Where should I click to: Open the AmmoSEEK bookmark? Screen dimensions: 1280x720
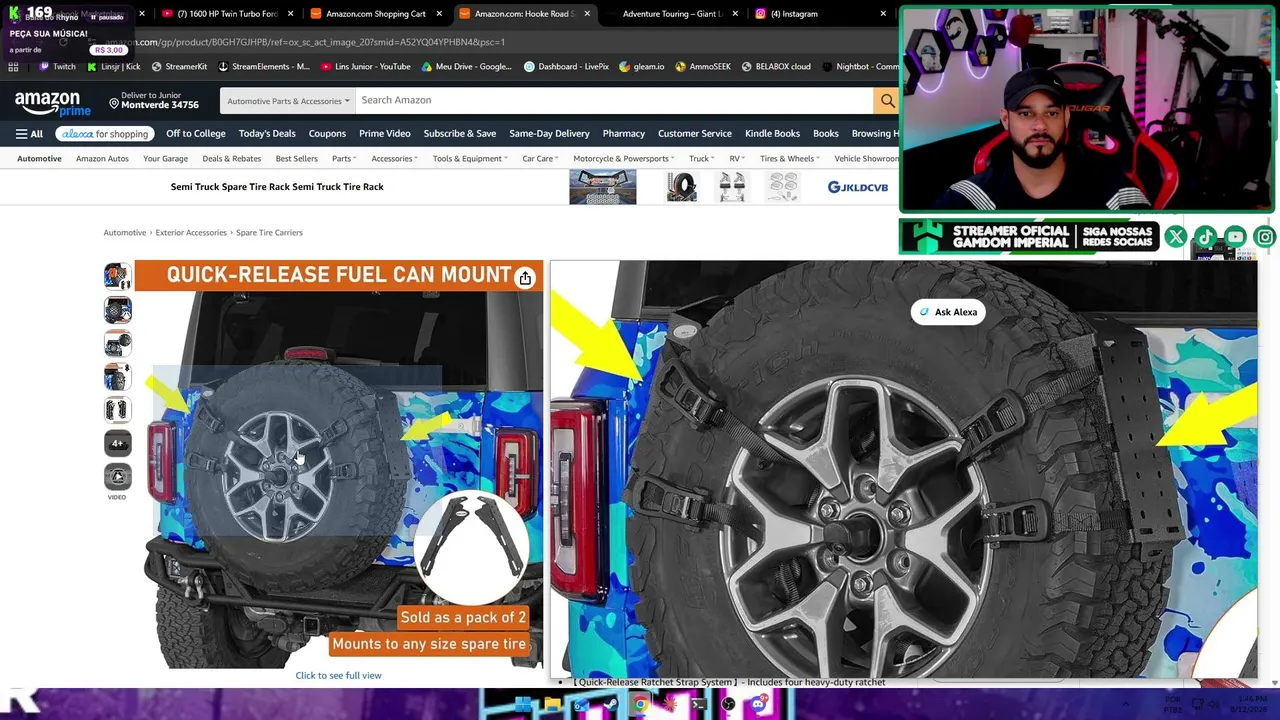703,67
